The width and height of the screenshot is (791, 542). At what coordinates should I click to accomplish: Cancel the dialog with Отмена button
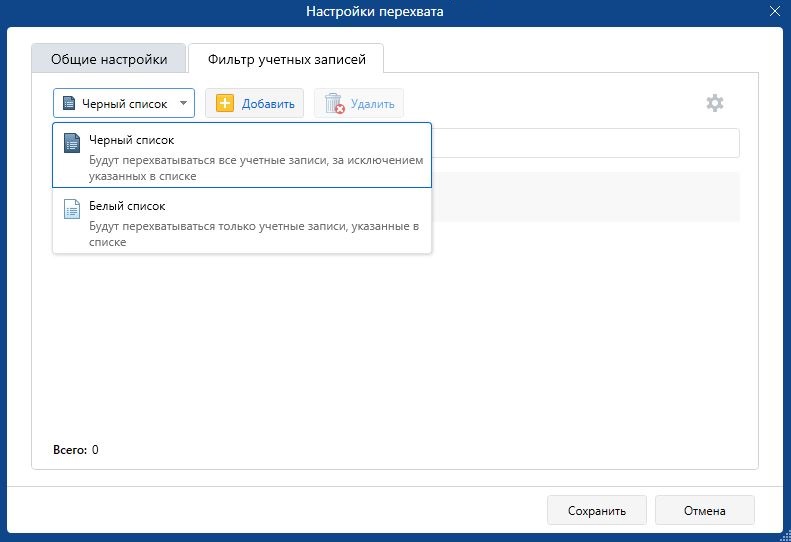[x=705, y=511]
